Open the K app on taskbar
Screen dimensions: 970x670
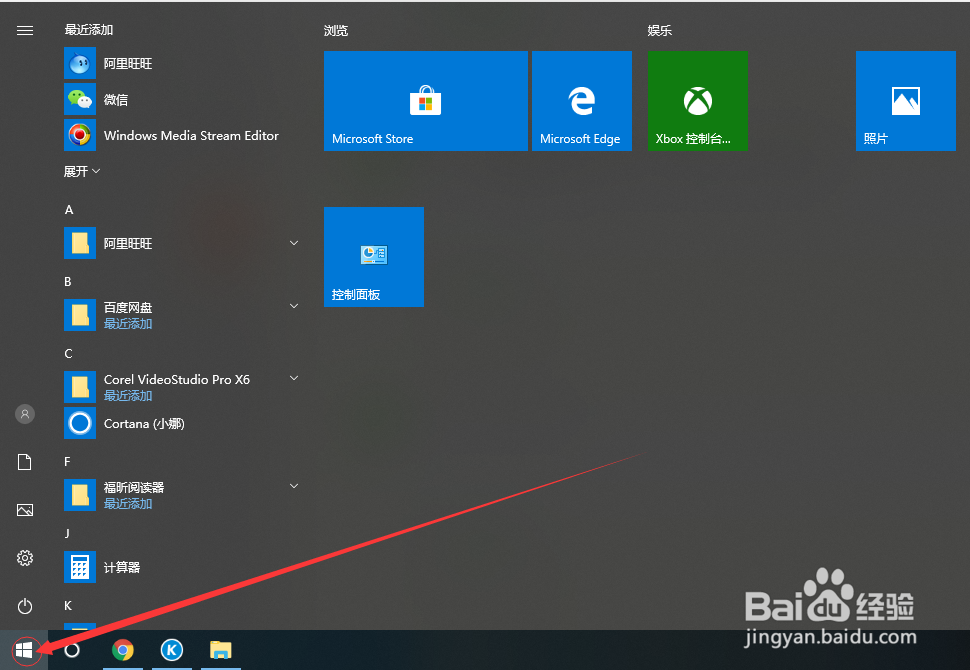[x=171, y=650]
